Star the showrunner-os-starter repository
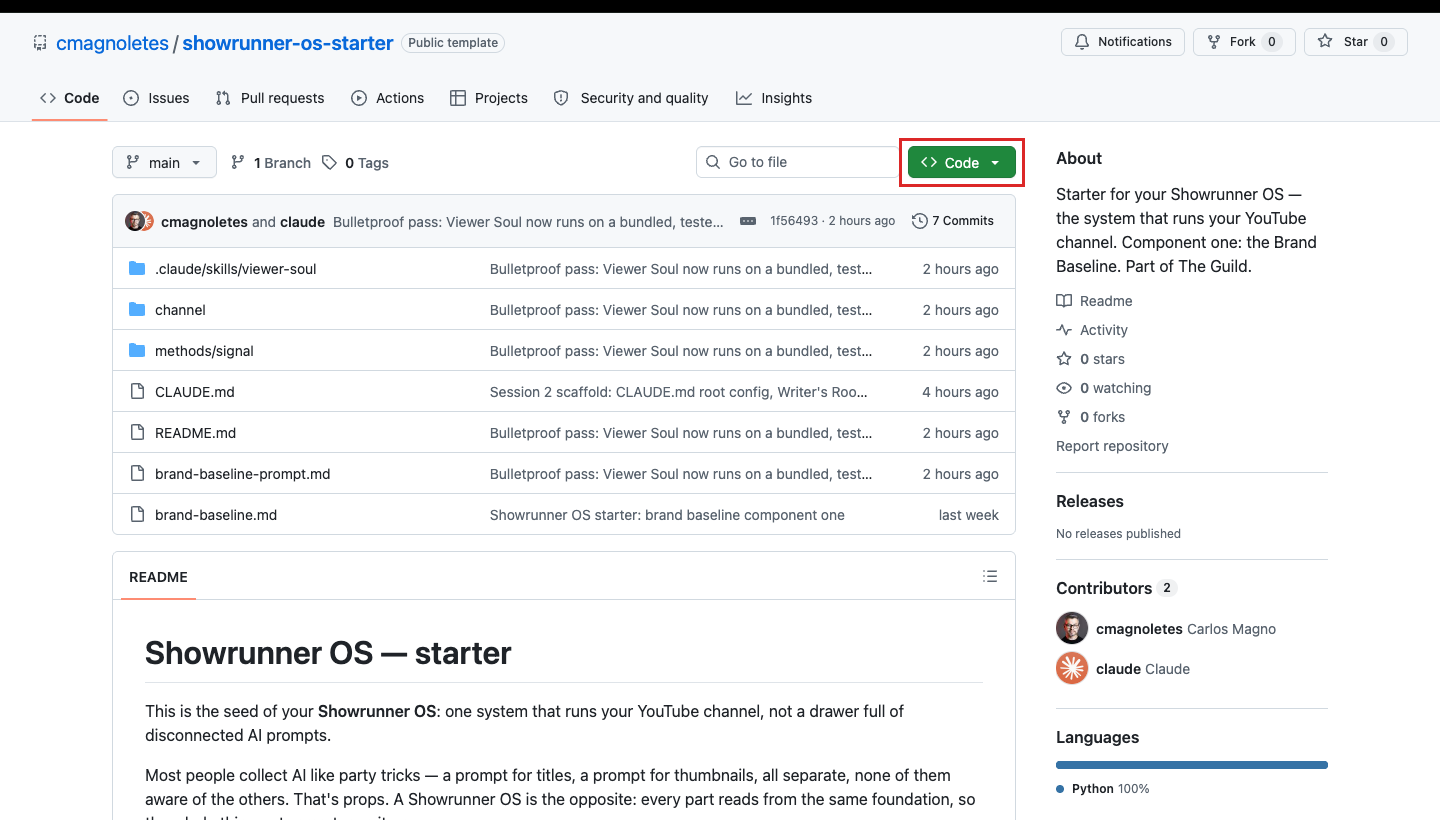Screen dimensions: 1440x820 click(1356, 42)
